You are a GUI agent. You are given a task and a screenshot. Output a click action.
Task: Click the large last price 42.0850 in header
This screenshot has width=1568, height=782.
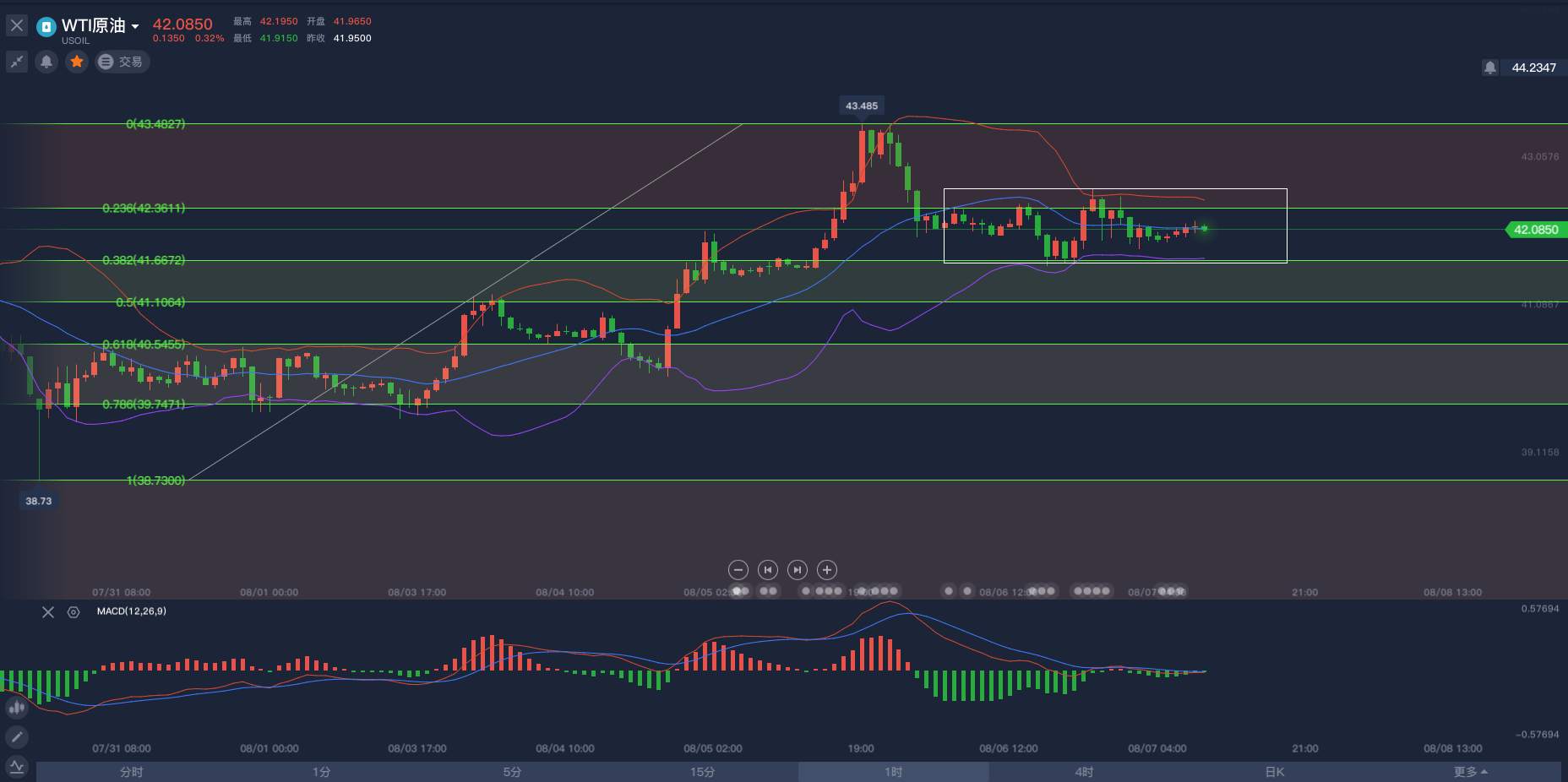(182, 24)
